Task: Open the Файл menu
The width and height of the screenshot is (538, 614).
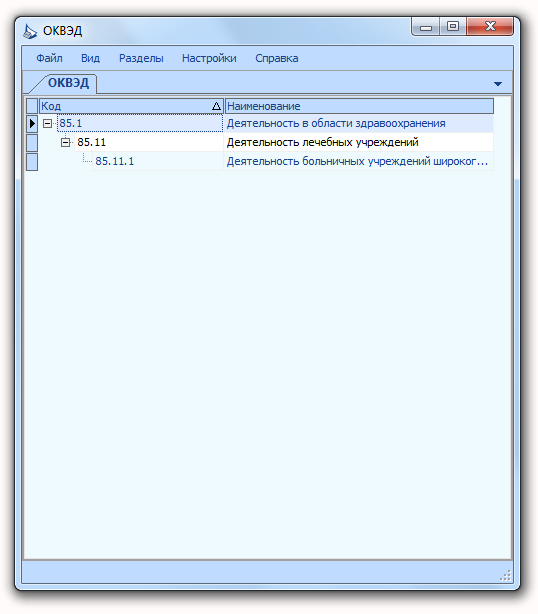Action: pyautogui.click(x=49, y=58)
